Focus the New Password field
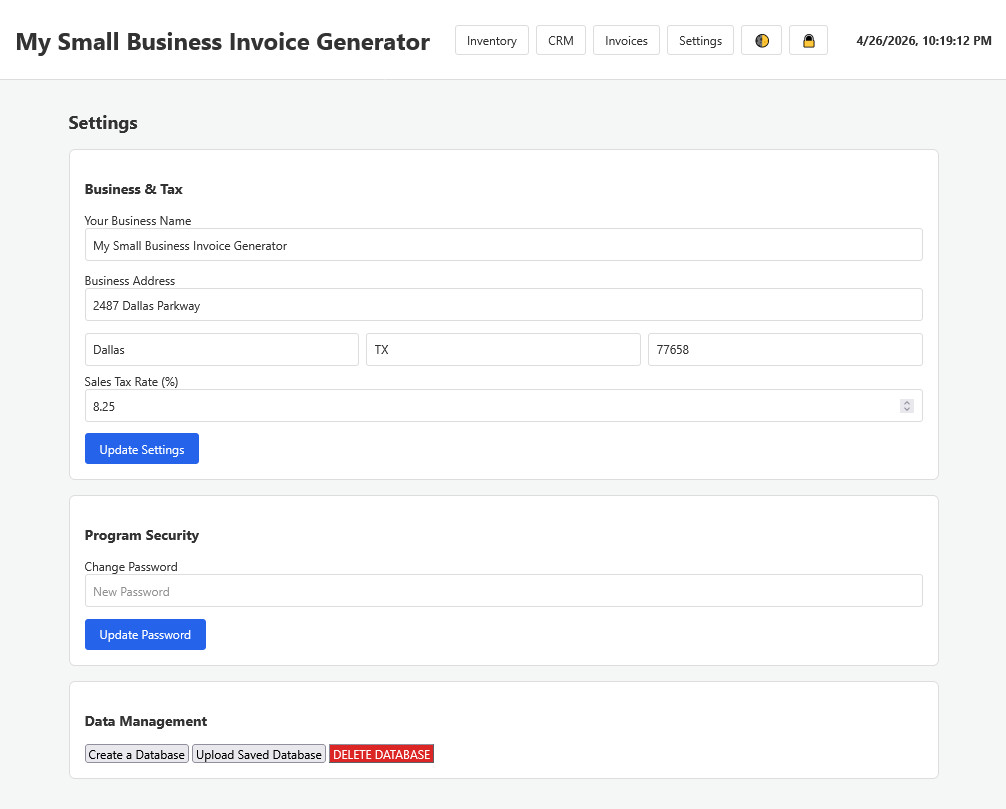Viewport: 1006px width, 809px height. click(504, 591)
